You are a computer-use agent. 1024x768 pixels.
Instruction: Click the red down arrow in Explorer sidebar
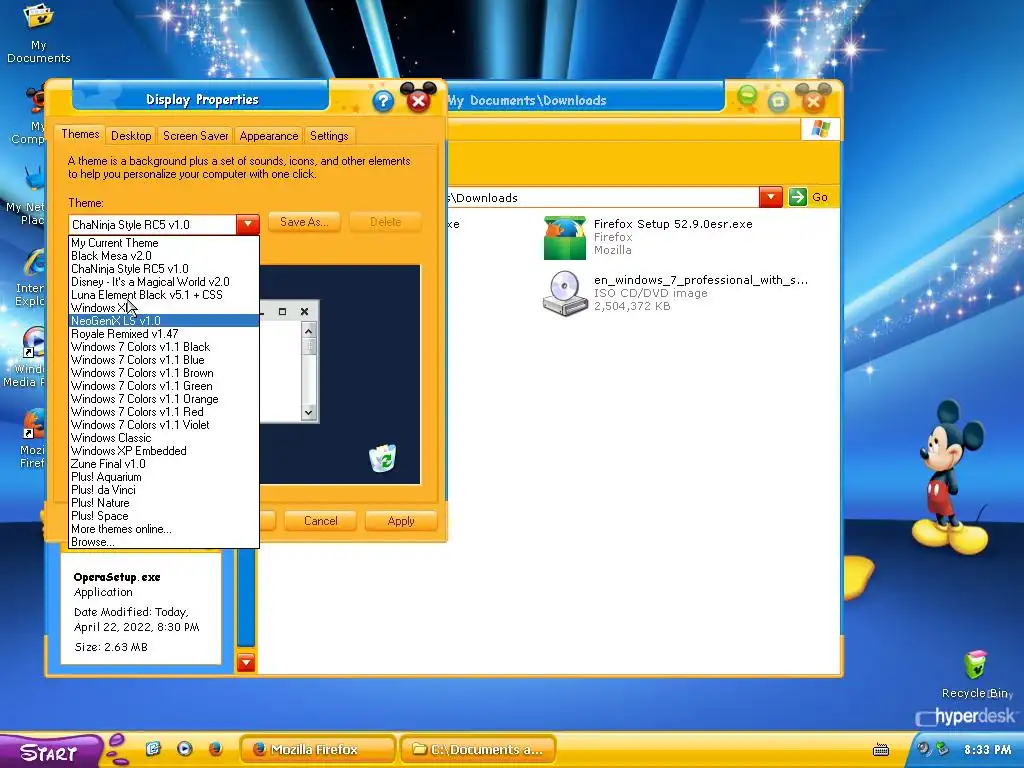coord(246,663)
